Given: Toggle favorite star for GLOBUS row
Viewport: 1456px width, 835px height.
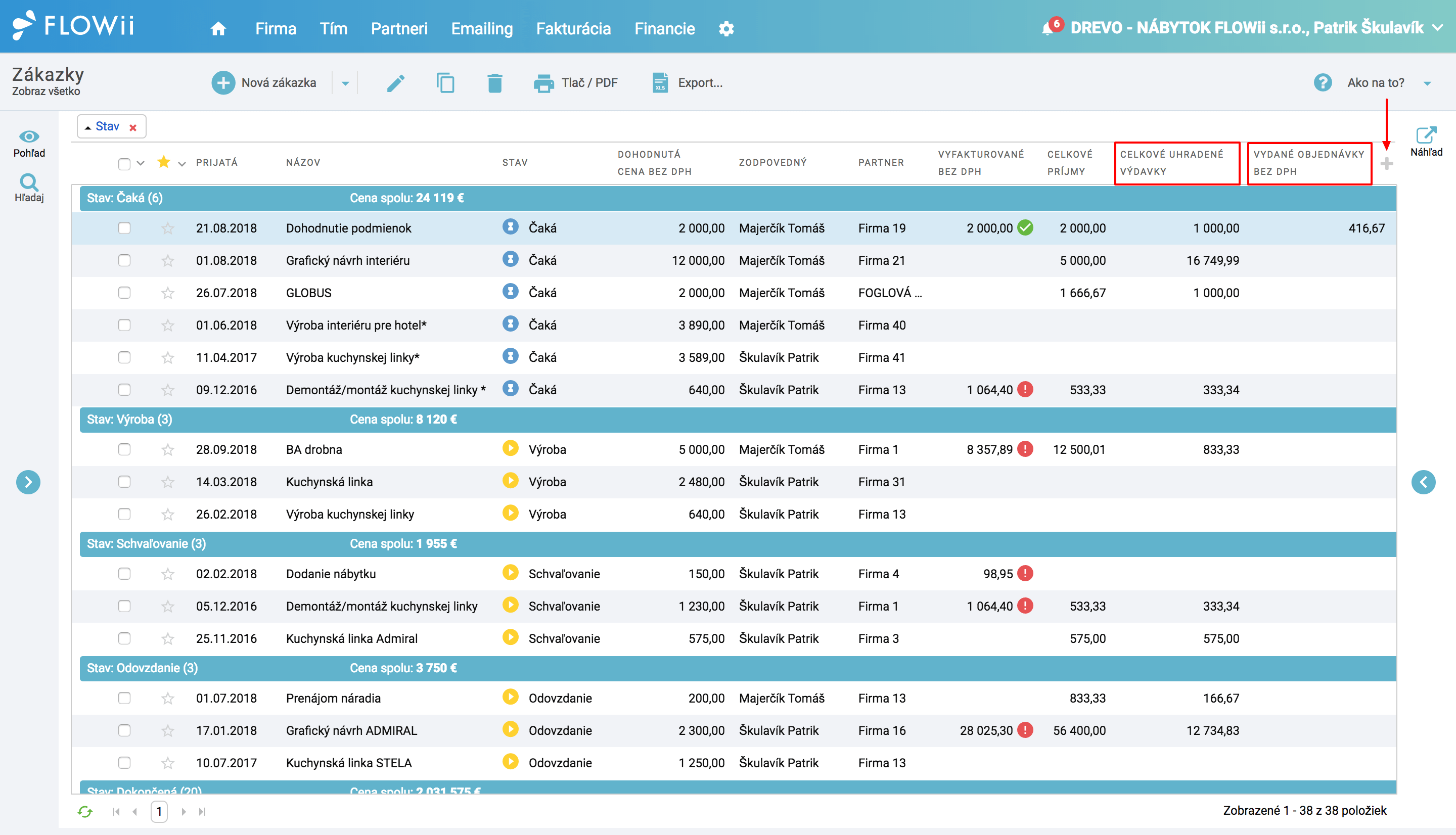Looking at the screenshot, I should tap(167, 293).
